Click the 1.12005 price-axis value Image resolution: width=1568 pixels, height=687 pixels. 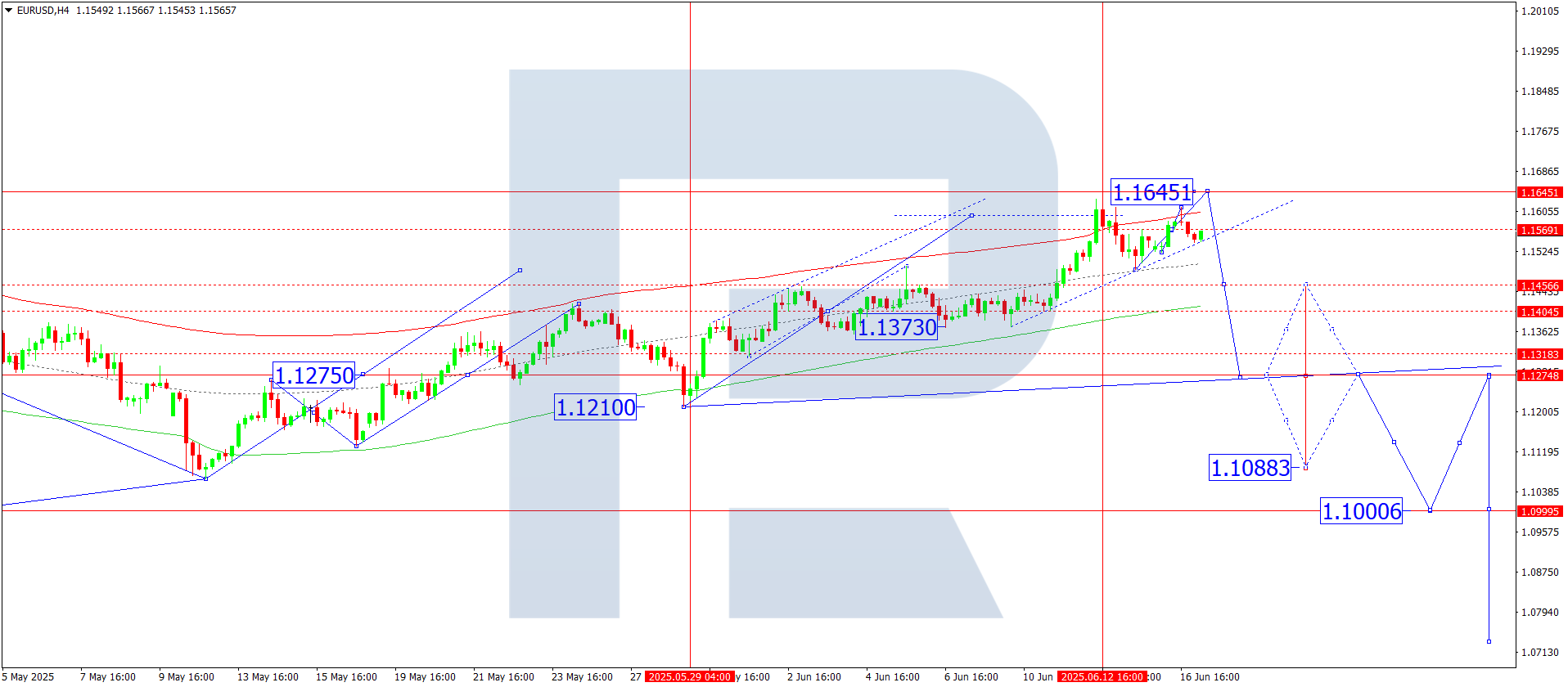pyautogui.click(x=1539, y=411)
